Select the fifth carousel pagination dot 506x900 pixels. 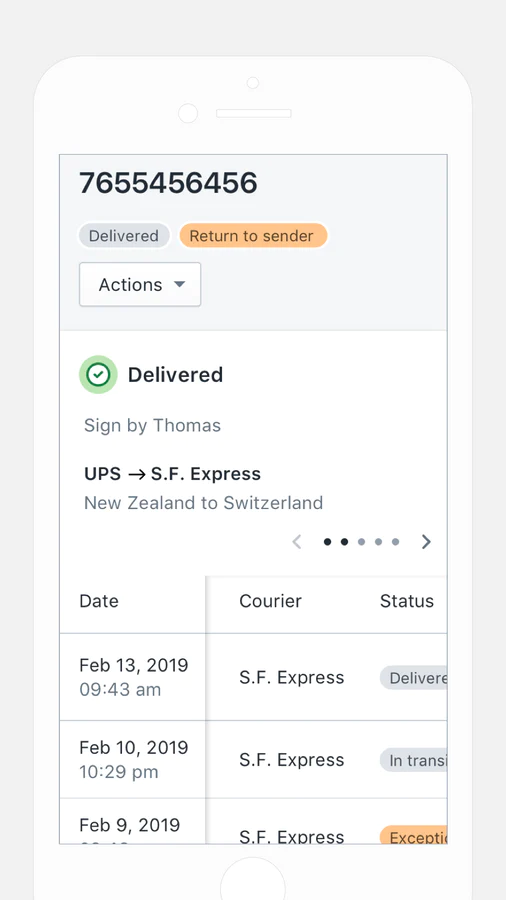(x=395, y=542)
